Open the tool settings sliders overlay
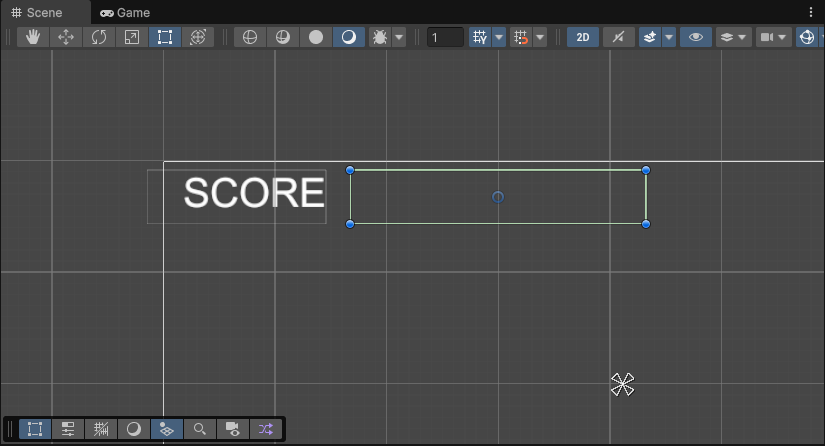Image resolution: width=825 pixels, height=446 pixels. (x=68, y=429)
